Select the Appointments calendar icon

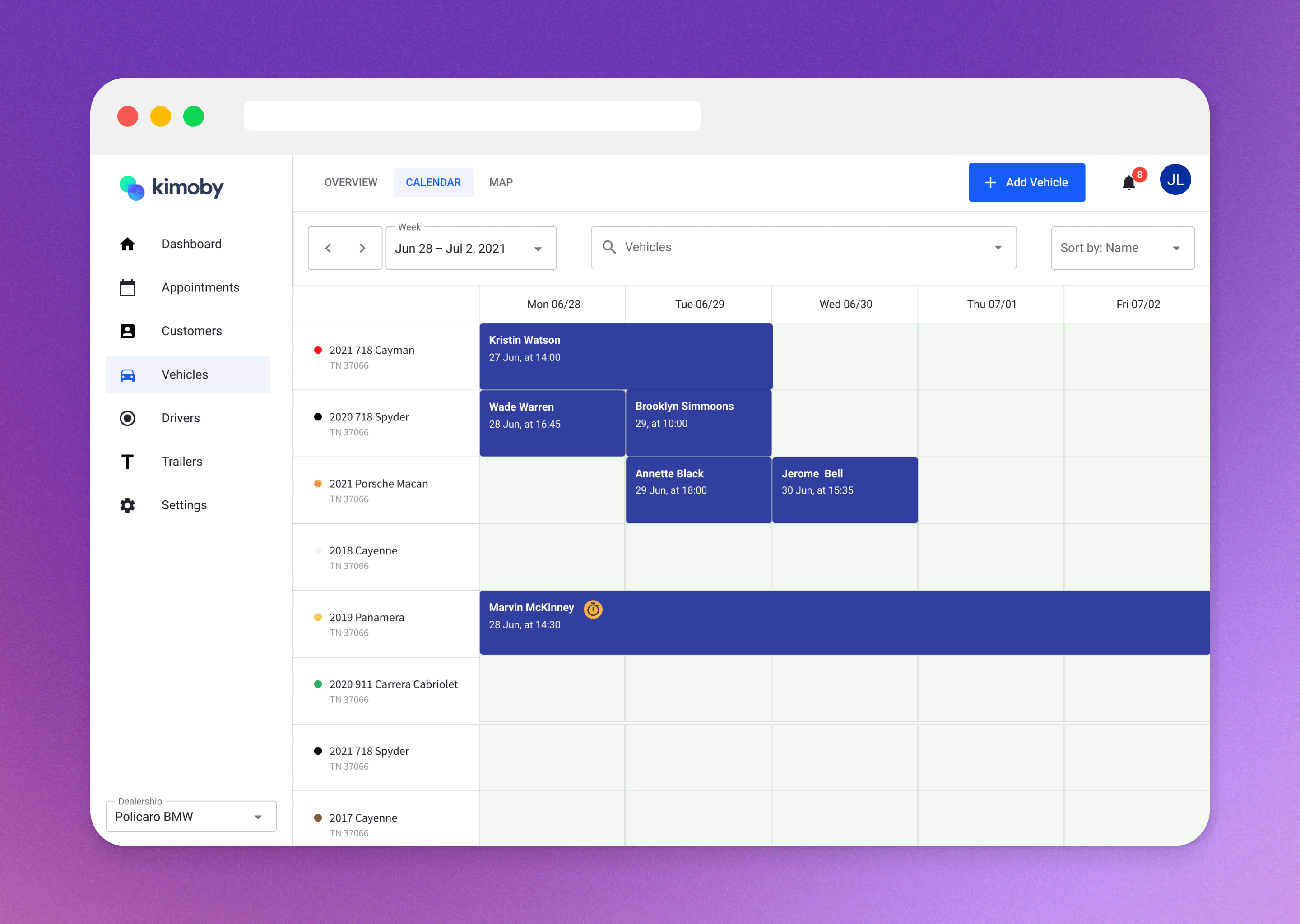tap(127, 287)
